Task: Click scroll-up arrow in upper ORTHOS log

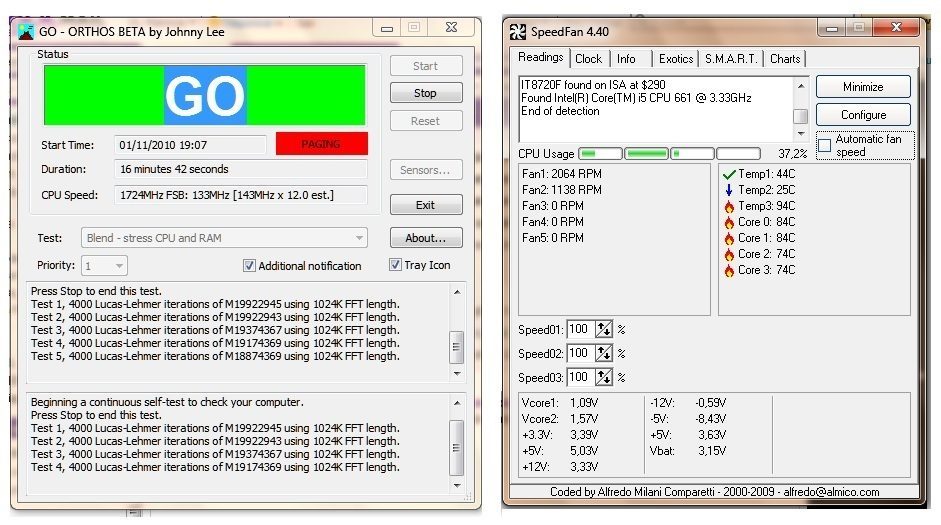Action: click(x=457, y=292)
